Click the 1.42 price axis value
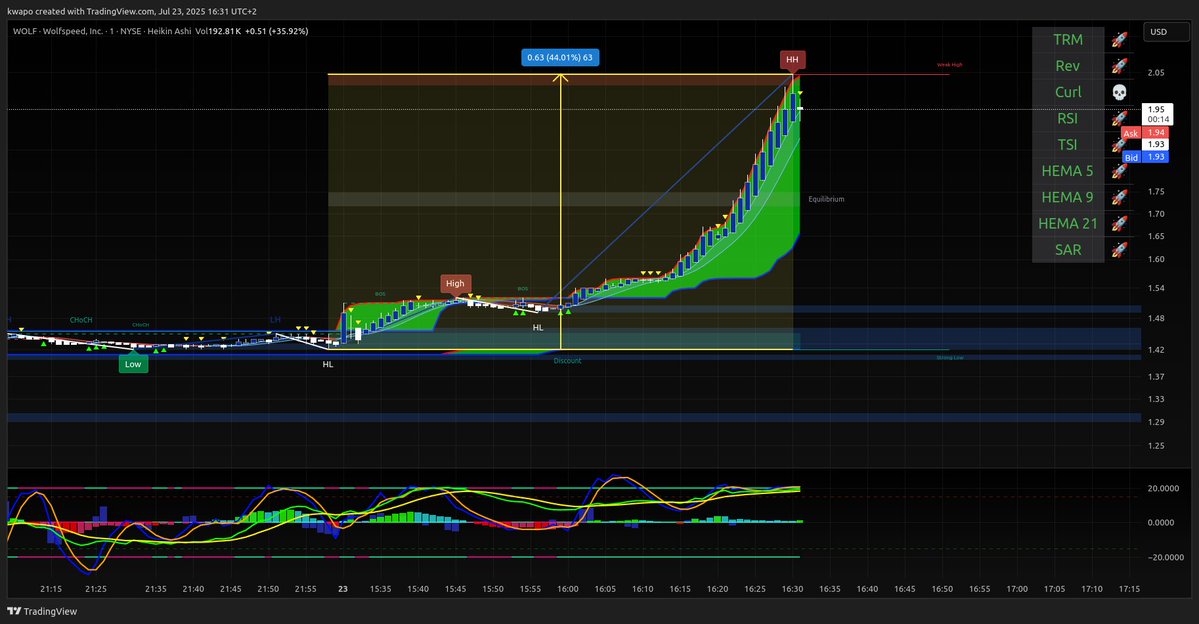Image resolution: width=1199 pixels, height=624 pixels. pyautogui.click(x=1155, y=350)
